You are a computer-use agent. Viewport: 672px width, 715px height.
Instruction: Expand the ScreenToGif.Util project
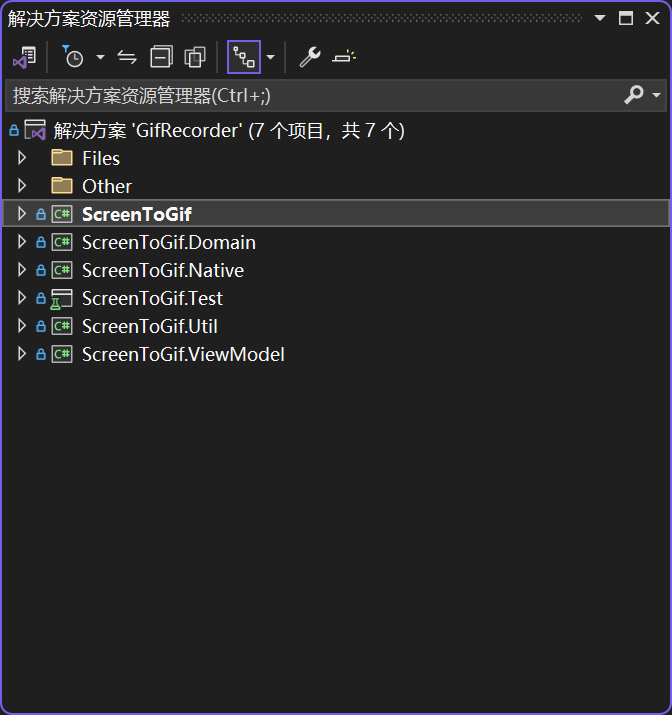(21, 326)
